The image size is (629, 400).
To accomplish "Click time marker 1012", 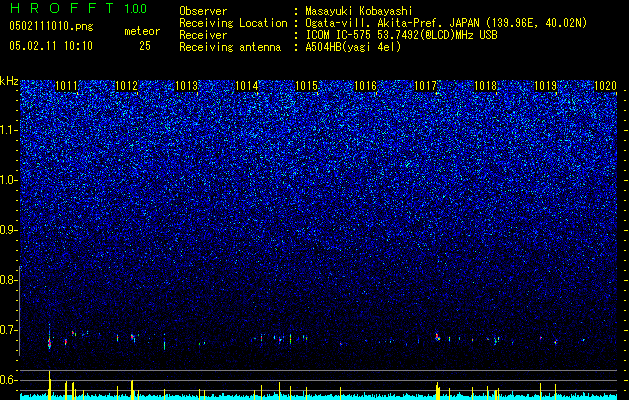I will click(x=126, y=86).
